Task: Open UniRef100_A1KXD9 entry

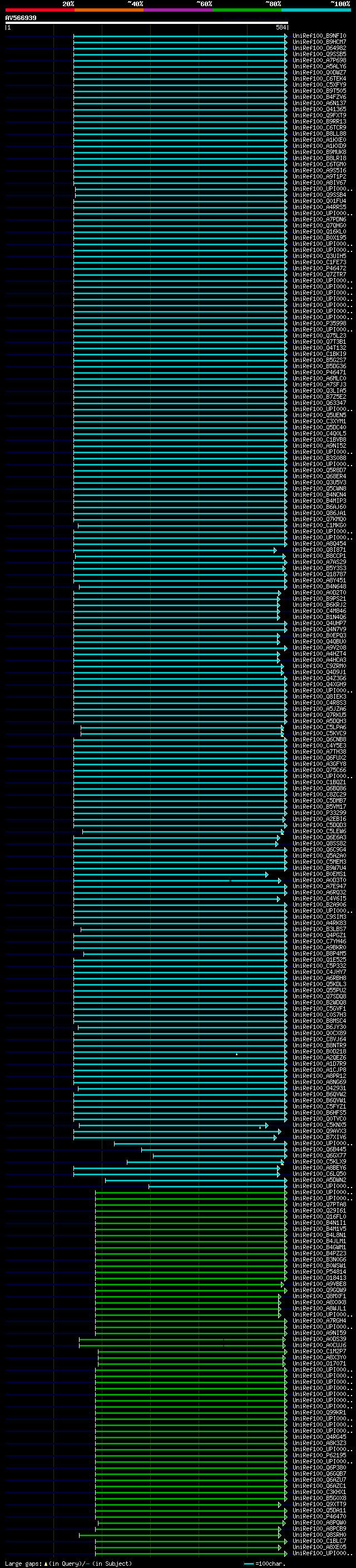Action: [x=319, y=146]
